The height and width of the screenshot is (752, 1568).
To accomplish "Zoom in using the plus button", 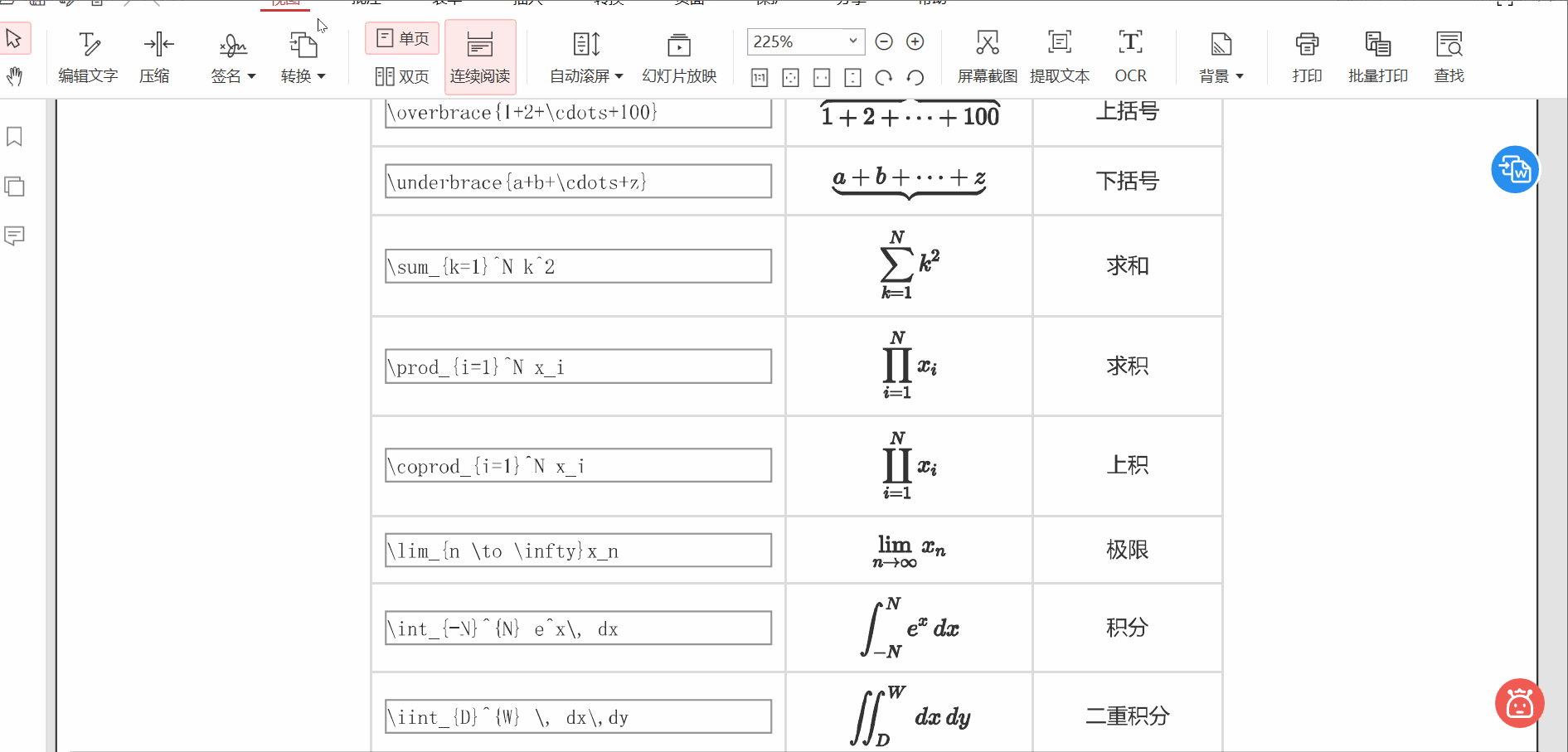I will [915, 41].
